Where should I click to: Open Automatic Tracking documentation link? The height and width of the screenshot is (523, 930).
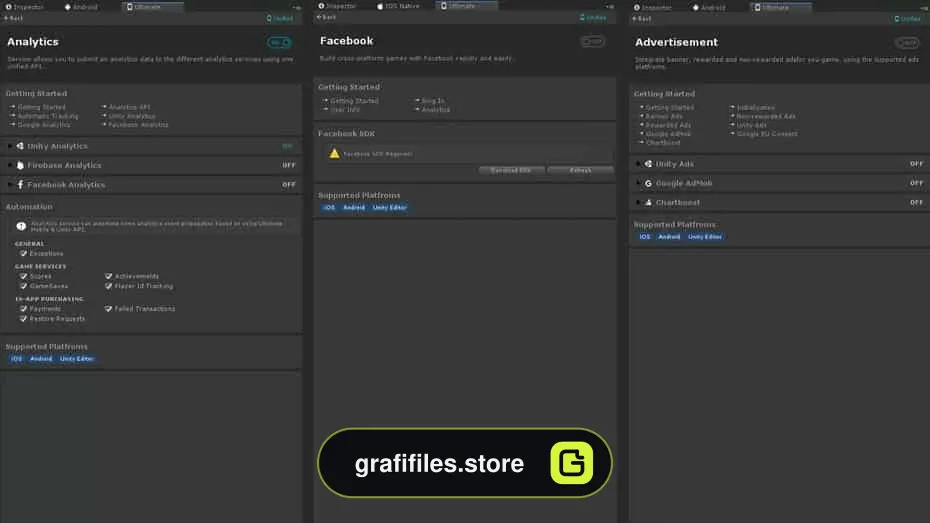[x=47, y=116]
